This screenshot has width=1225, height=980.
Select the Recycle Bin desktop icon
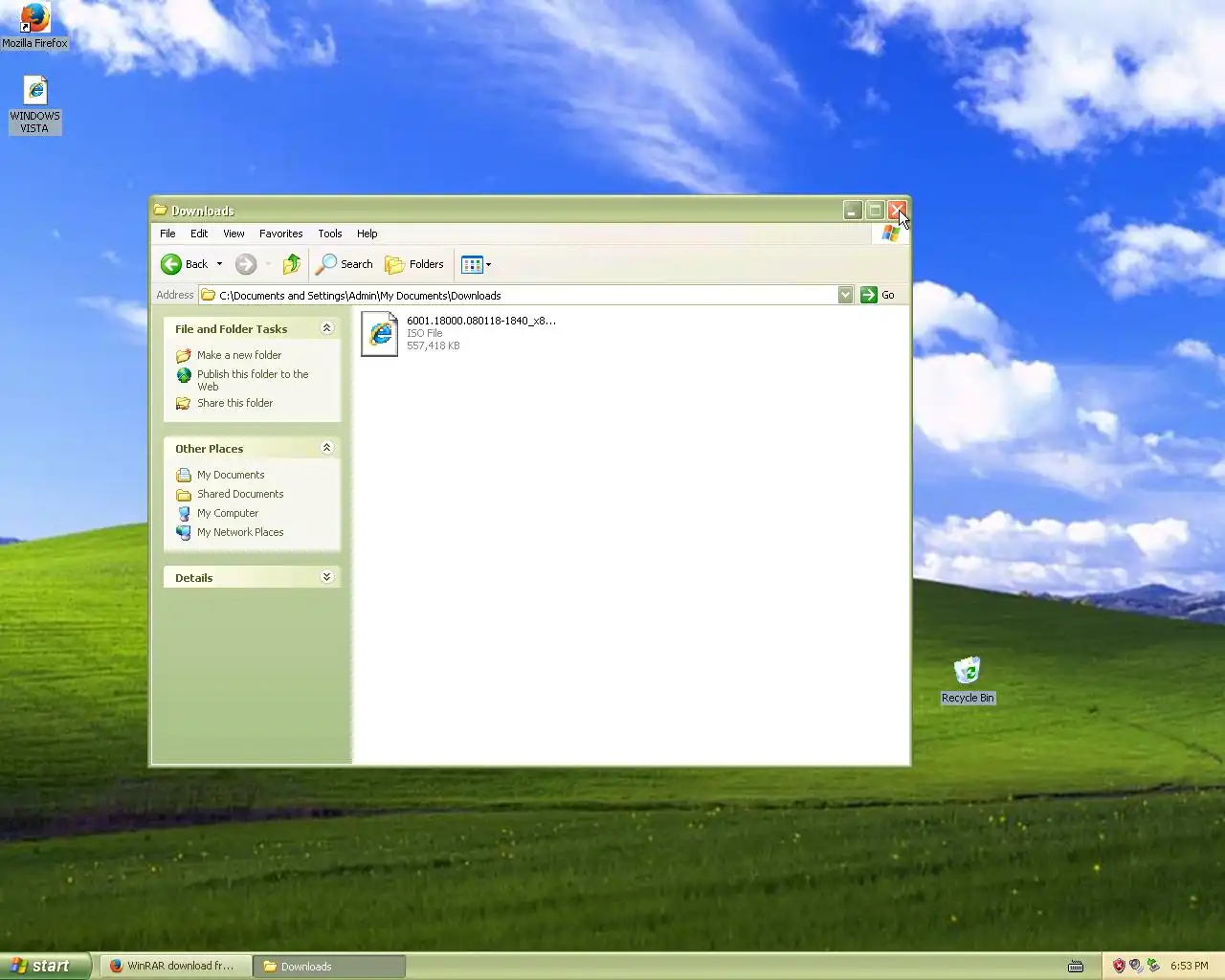click(x=968, y=680)
